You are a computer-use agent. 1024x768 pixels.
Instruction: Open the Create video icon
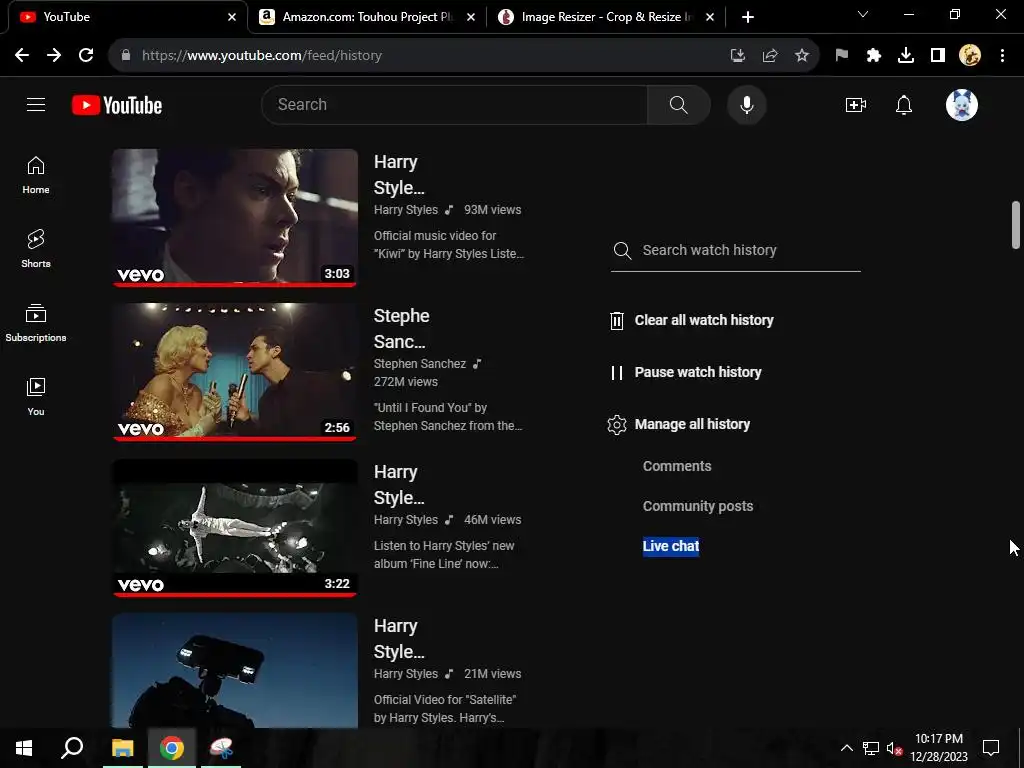(x=856, y=104)
